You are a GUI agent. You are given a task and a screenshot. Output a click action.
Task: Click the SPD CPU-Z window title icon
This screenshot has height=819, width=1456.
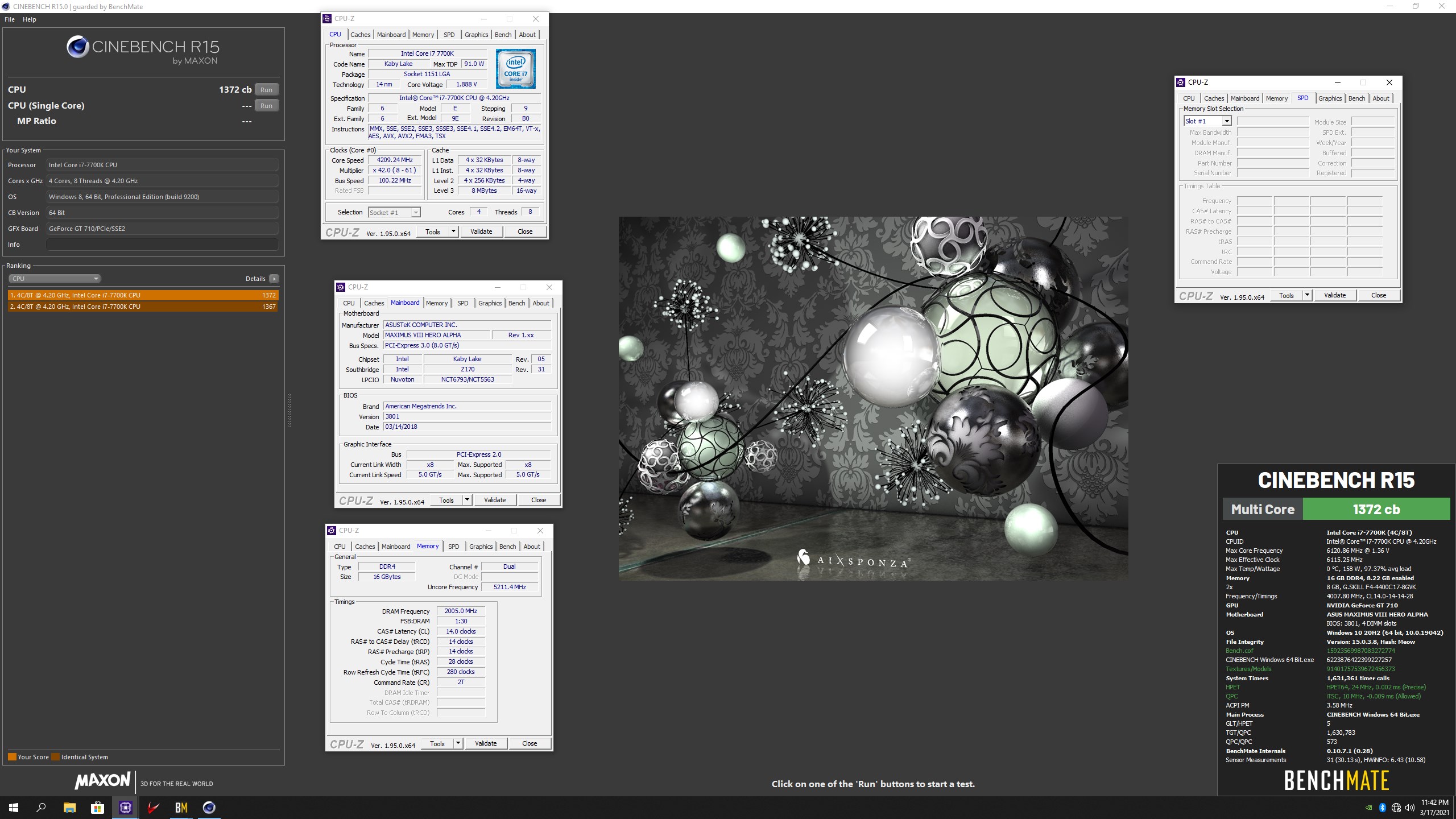coord(1181,82)
